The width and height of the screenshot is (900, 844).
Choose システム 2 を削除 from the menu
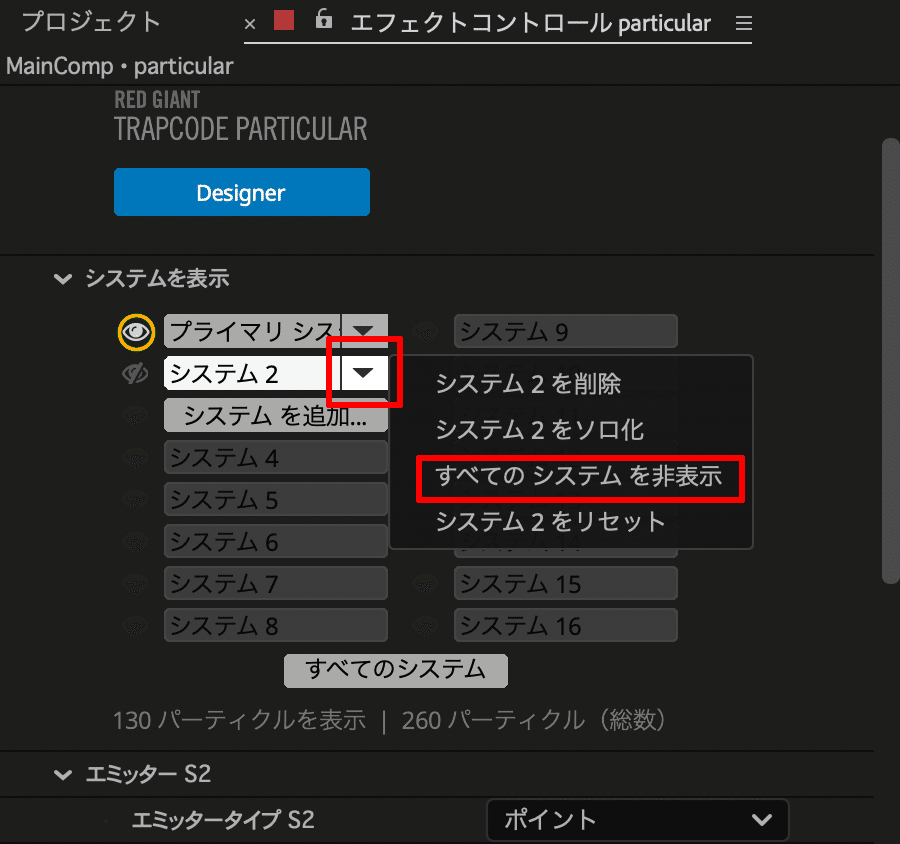click(x=532, y=383)
